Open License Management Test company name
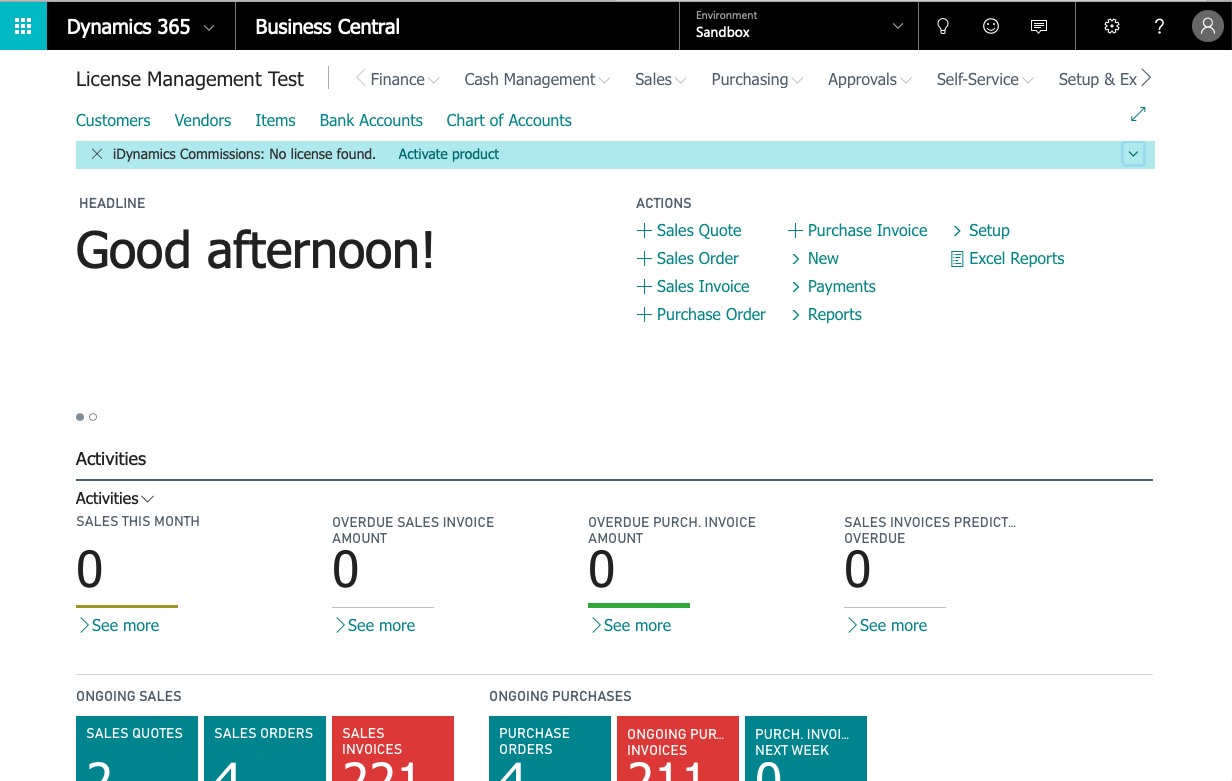This screenshot has height=781, width=1232. 190,79
